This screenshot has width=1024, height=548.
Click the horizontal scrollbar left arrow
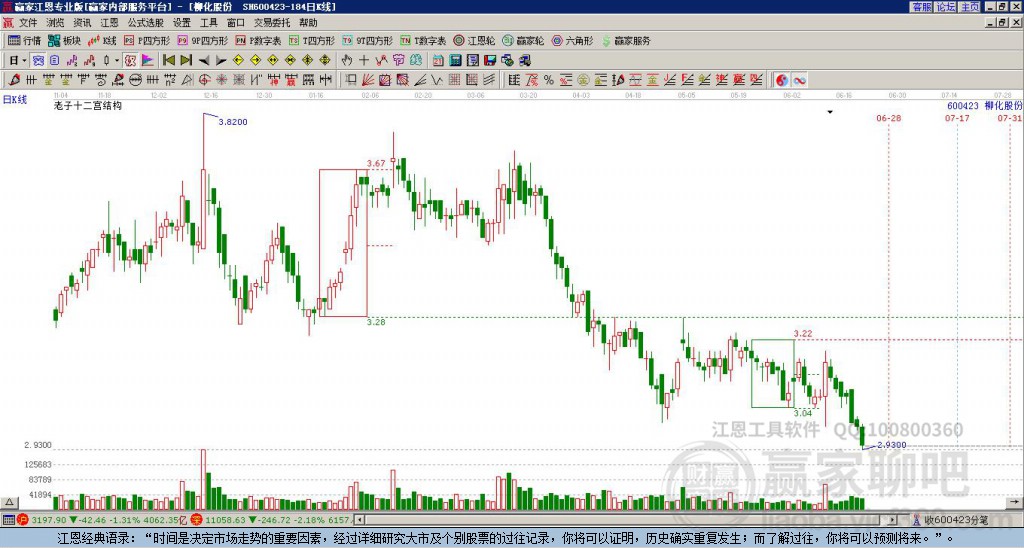point(359,520)
